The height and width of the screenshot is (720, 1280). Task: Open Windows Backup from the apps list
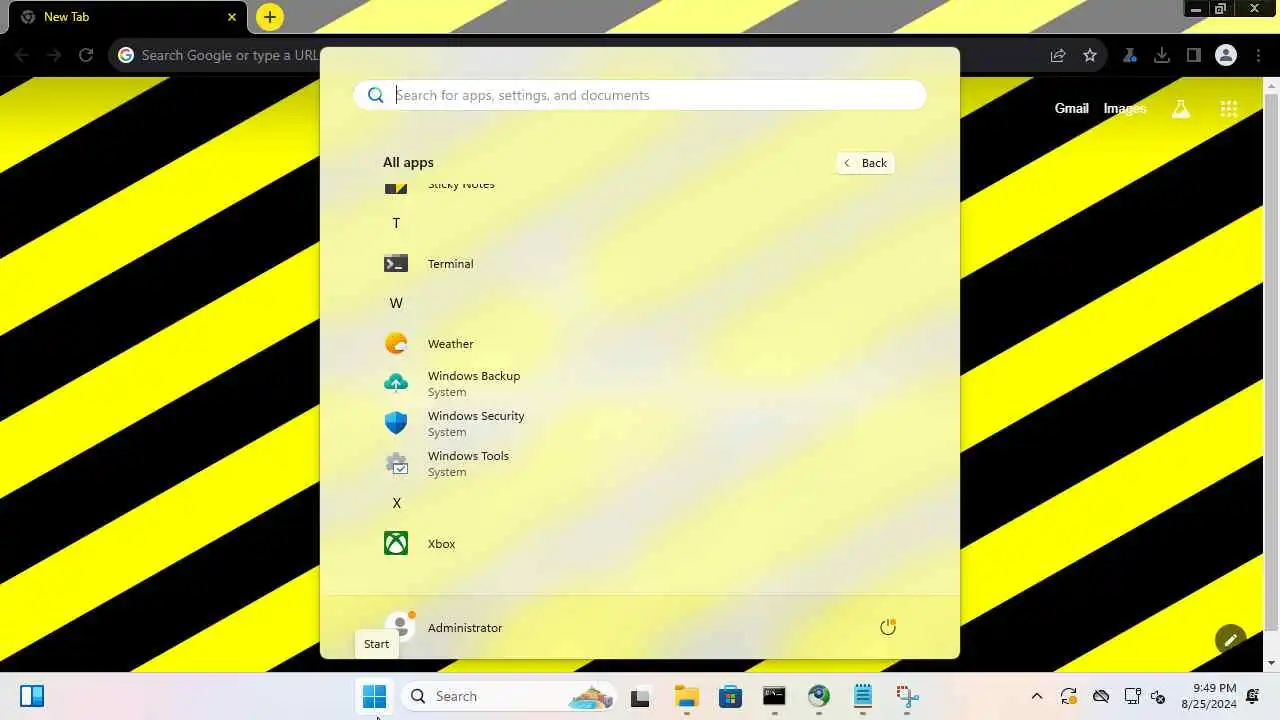(x=640, y=384)
